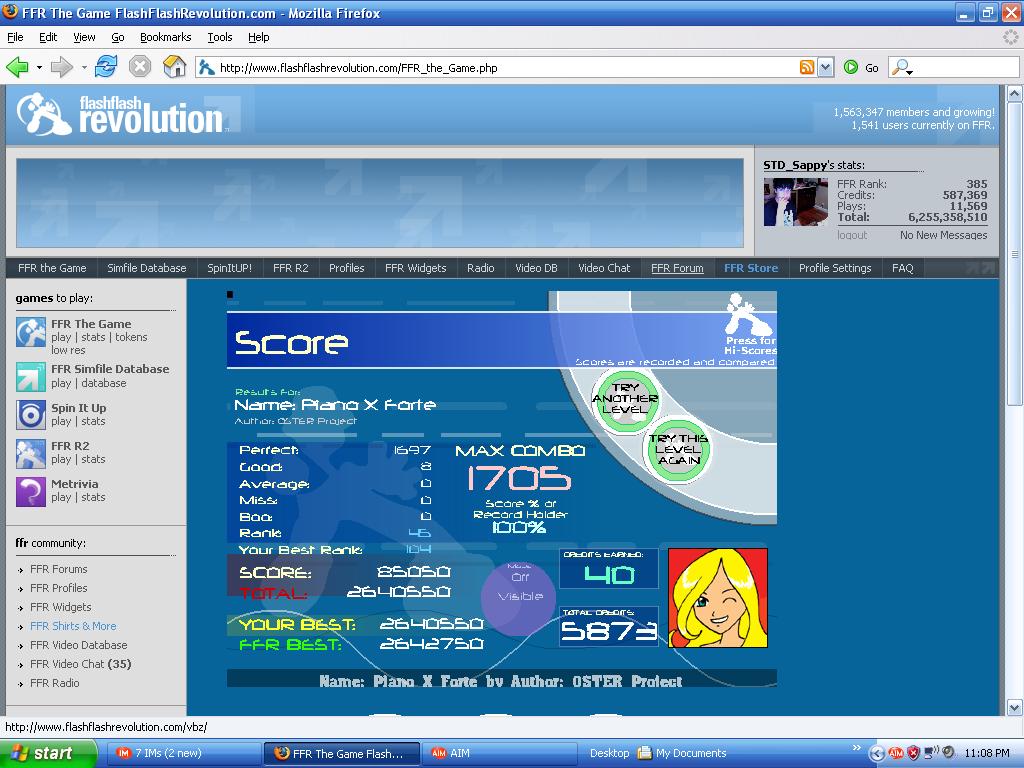The height and width of the screenshot is (768, 1024).
Task: Click the blonde cartoon girl avatar
Action: (718, 598)
